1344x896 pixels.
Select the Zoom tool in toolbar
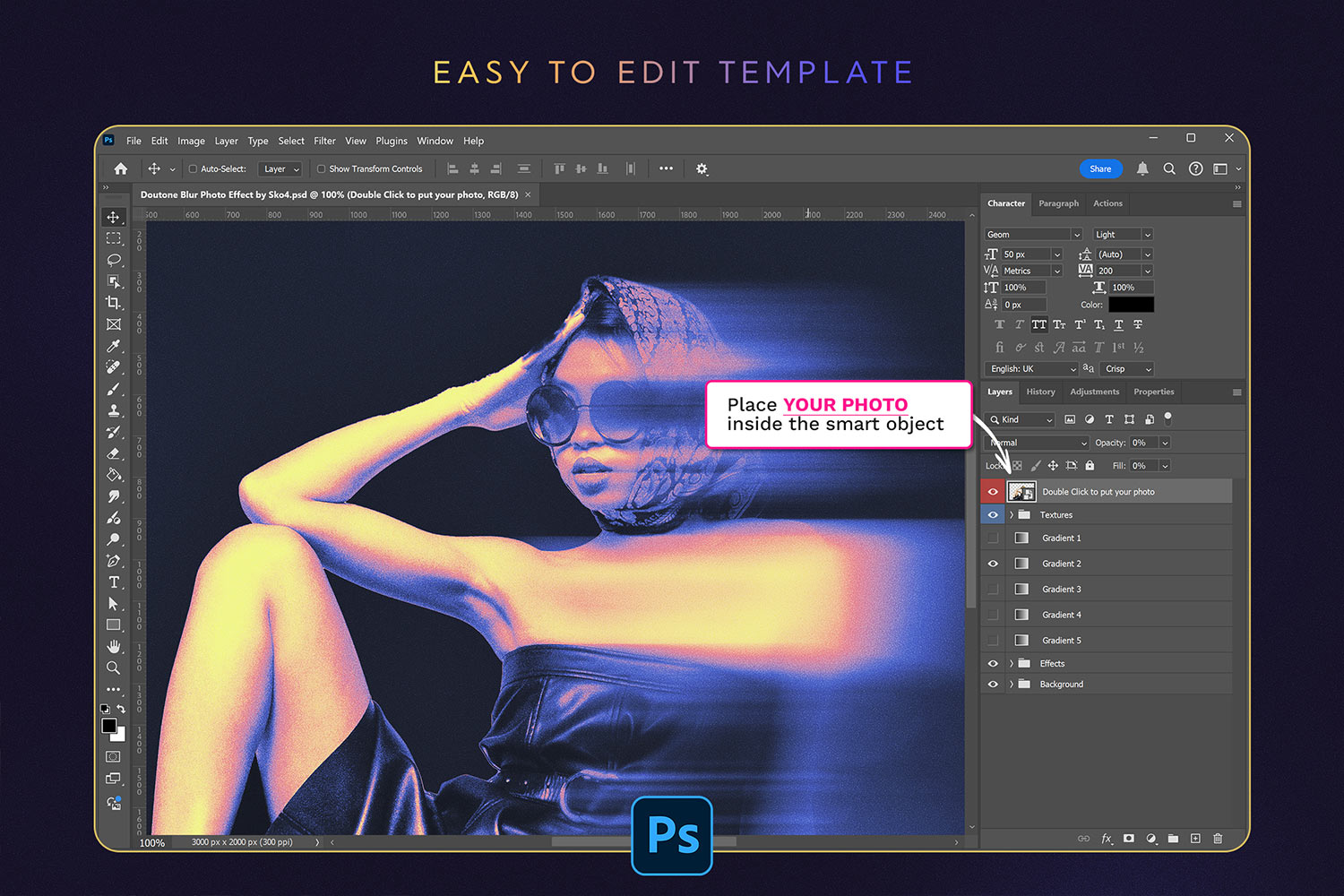114,668
